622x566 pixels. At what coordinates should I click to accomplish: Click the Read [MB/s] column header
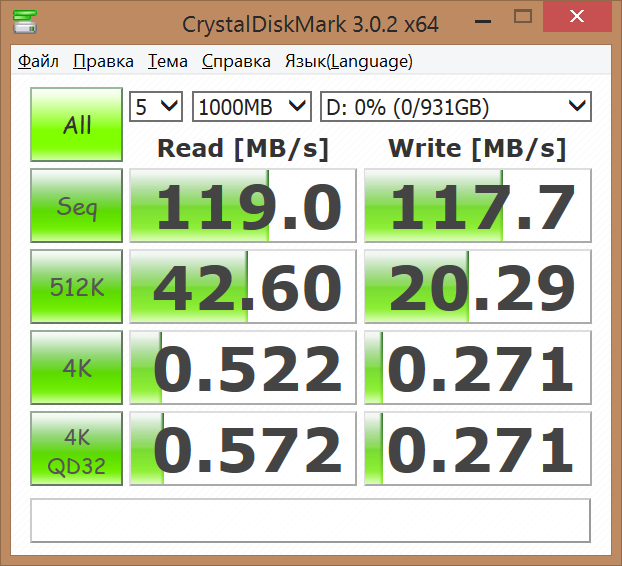[x=243, y=149]
